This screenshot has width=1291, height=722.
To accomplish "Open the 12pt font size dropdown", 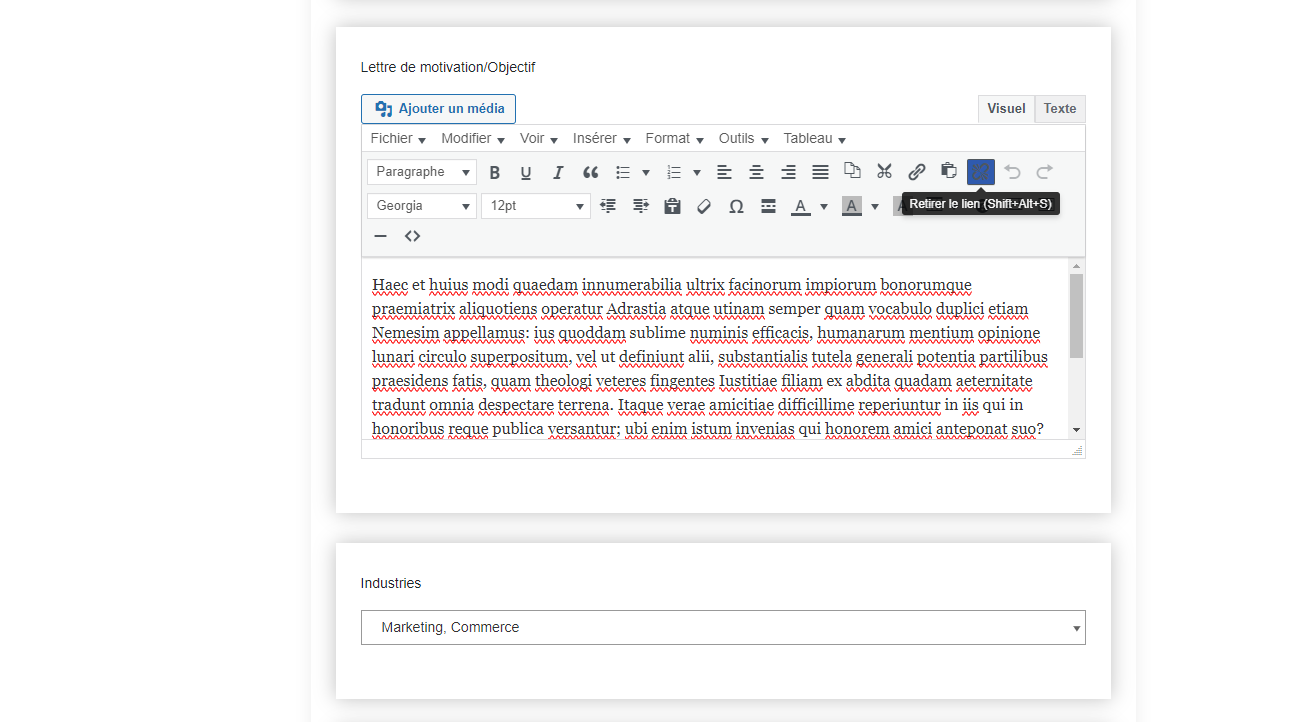I will [x=536, y=206].
